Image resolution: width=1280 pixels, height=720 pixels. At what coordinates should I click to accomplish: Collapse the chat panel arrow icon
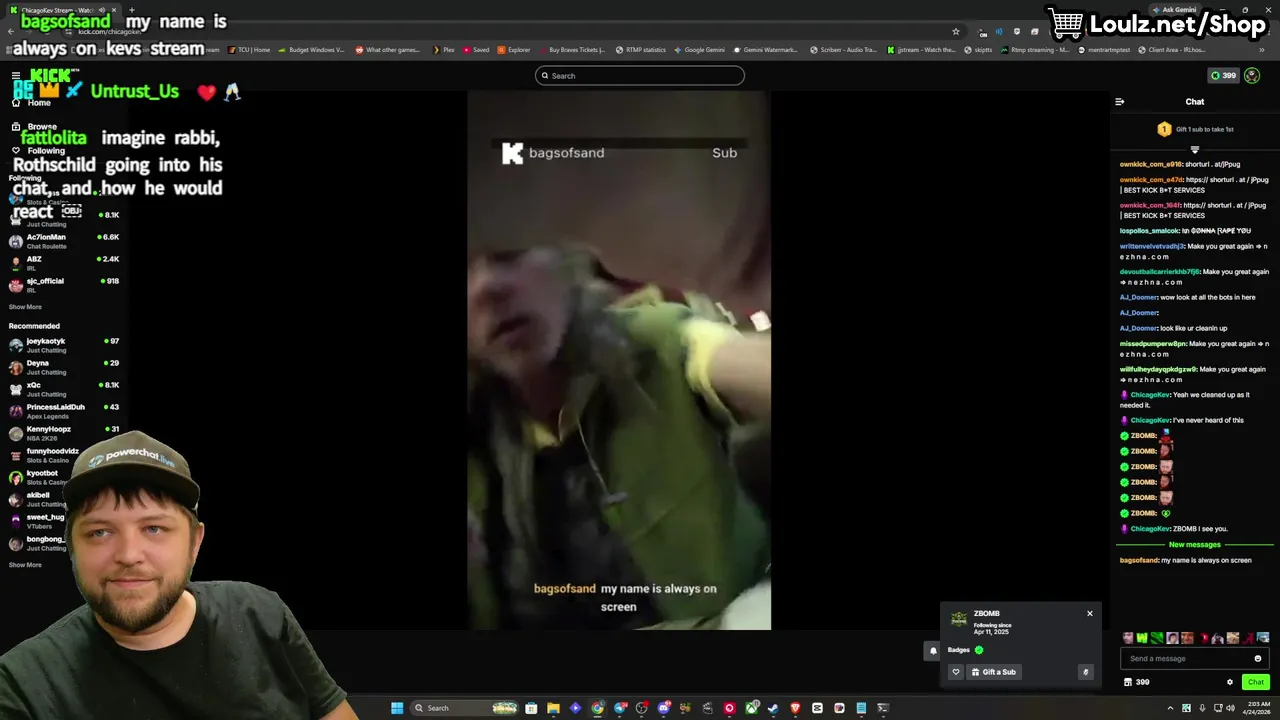[1120, 102]
